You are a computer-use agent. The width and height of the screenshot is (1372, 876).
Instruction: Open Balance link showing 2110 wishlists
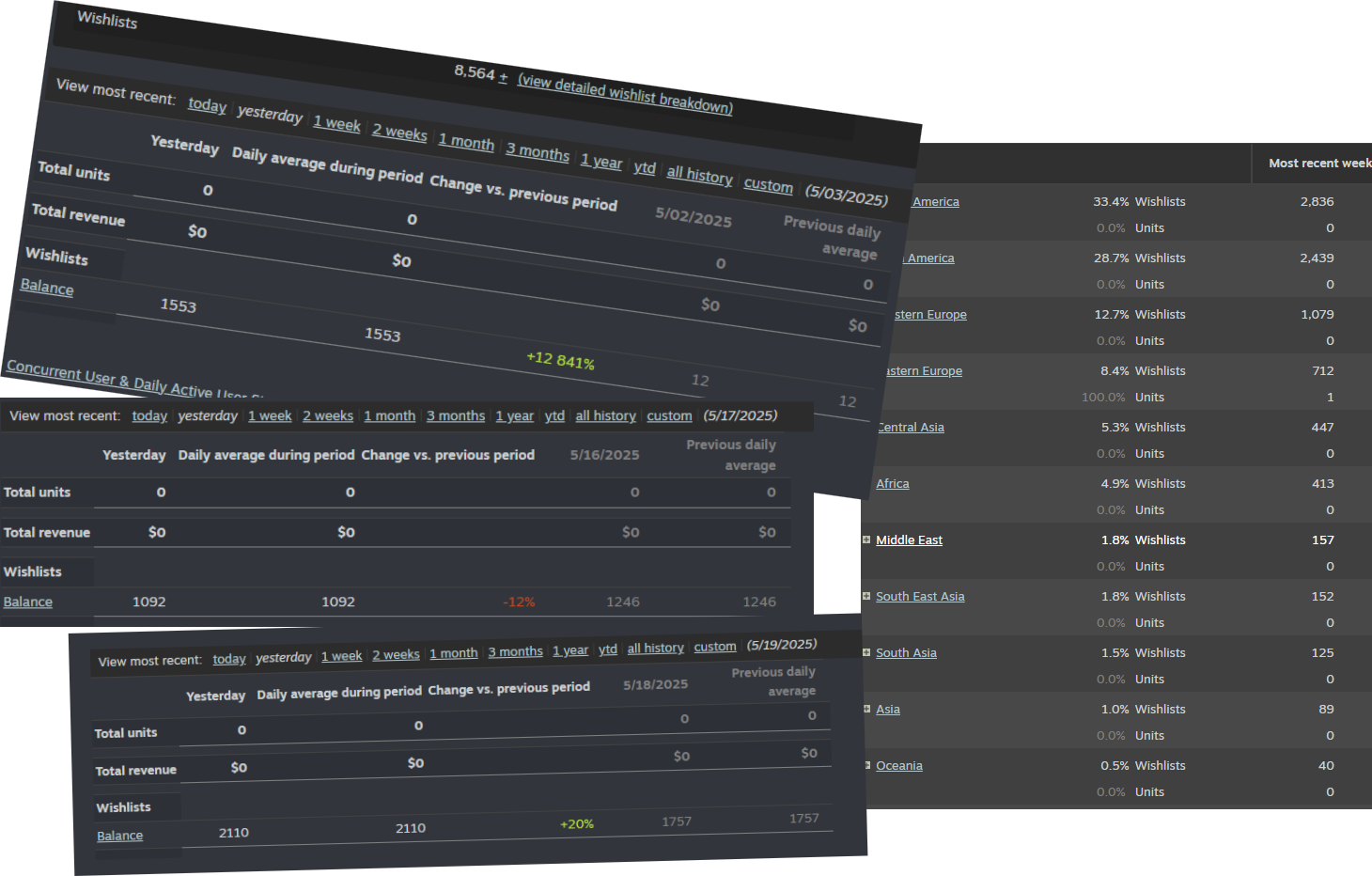[x=120, y=836]
